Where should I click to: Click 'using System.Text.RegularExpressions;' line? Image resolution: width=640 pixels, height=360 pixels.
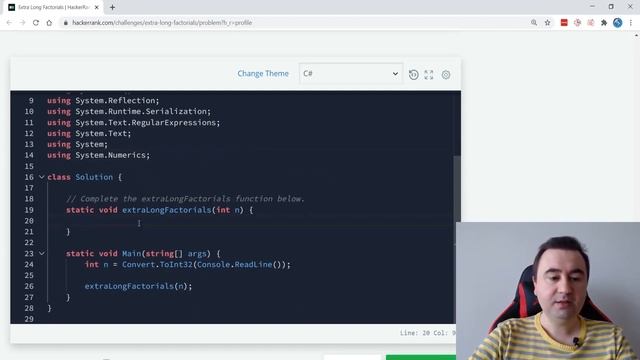pyautogui.click(x=133, y=122)
